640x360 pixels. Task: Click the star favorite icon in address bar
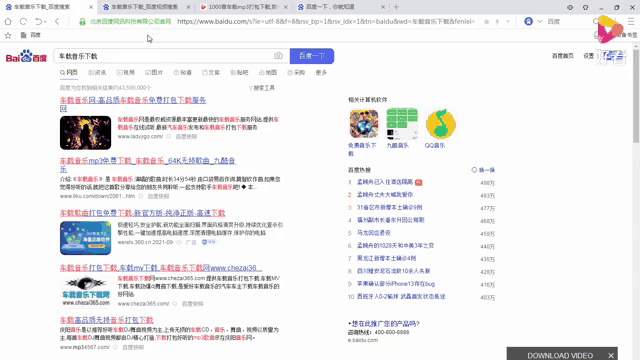[486, 22]
